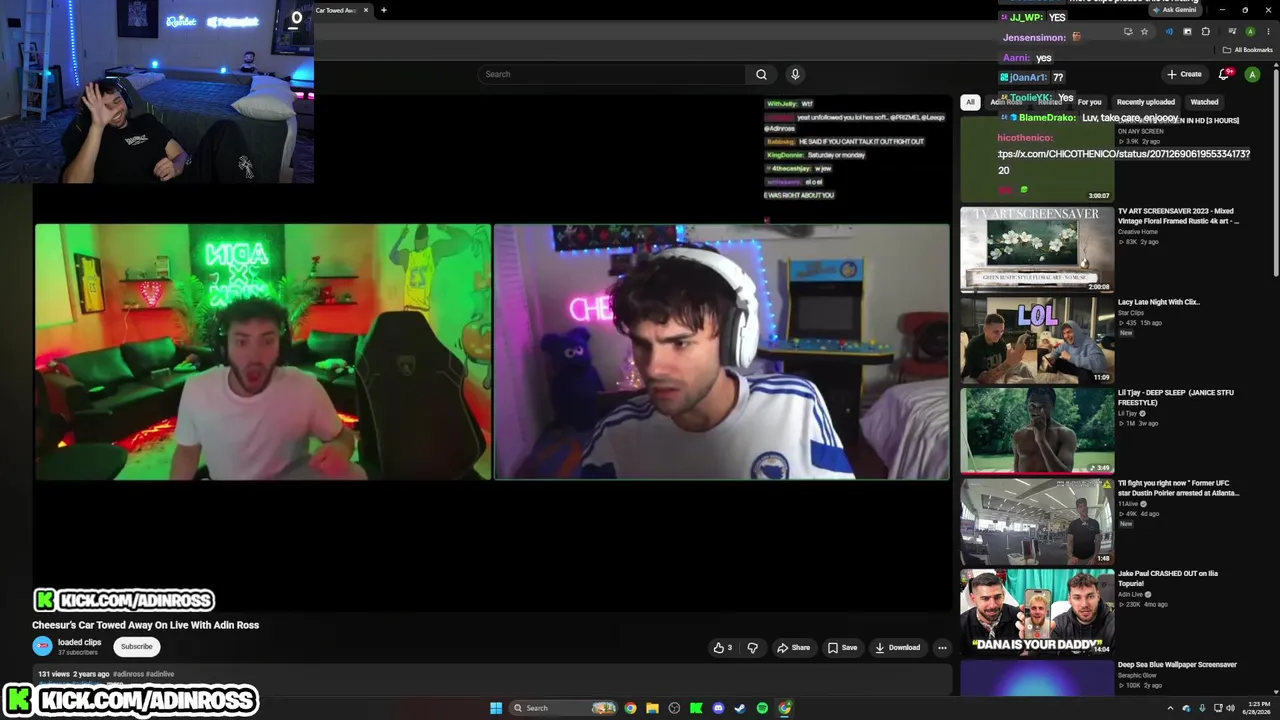Click install app icon in address bar
Viewport: 1280px width, 720px height.
tap(1128, 31)
